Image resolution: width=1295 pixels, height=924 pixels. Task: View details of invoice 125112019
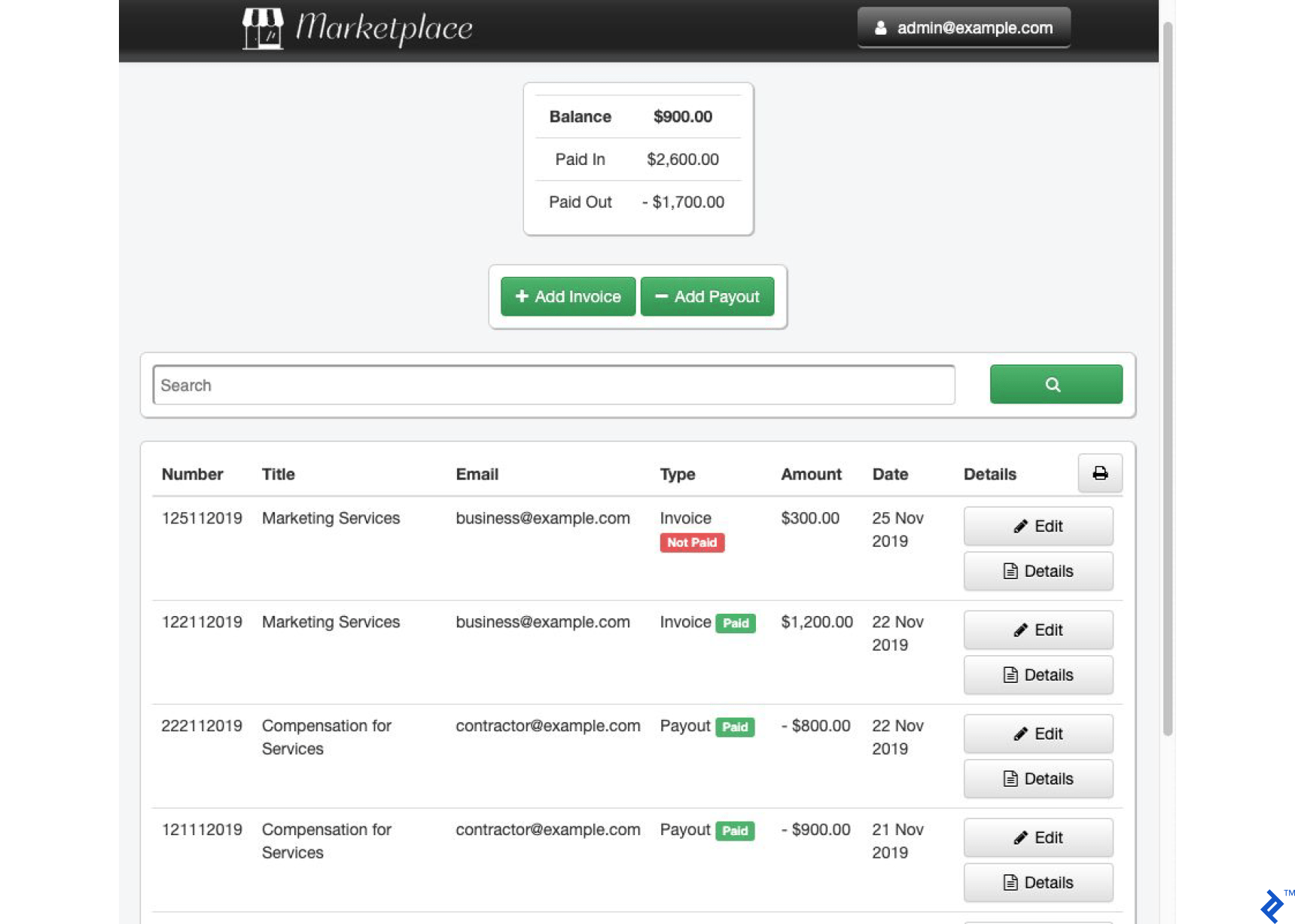tap(1038, 571)
